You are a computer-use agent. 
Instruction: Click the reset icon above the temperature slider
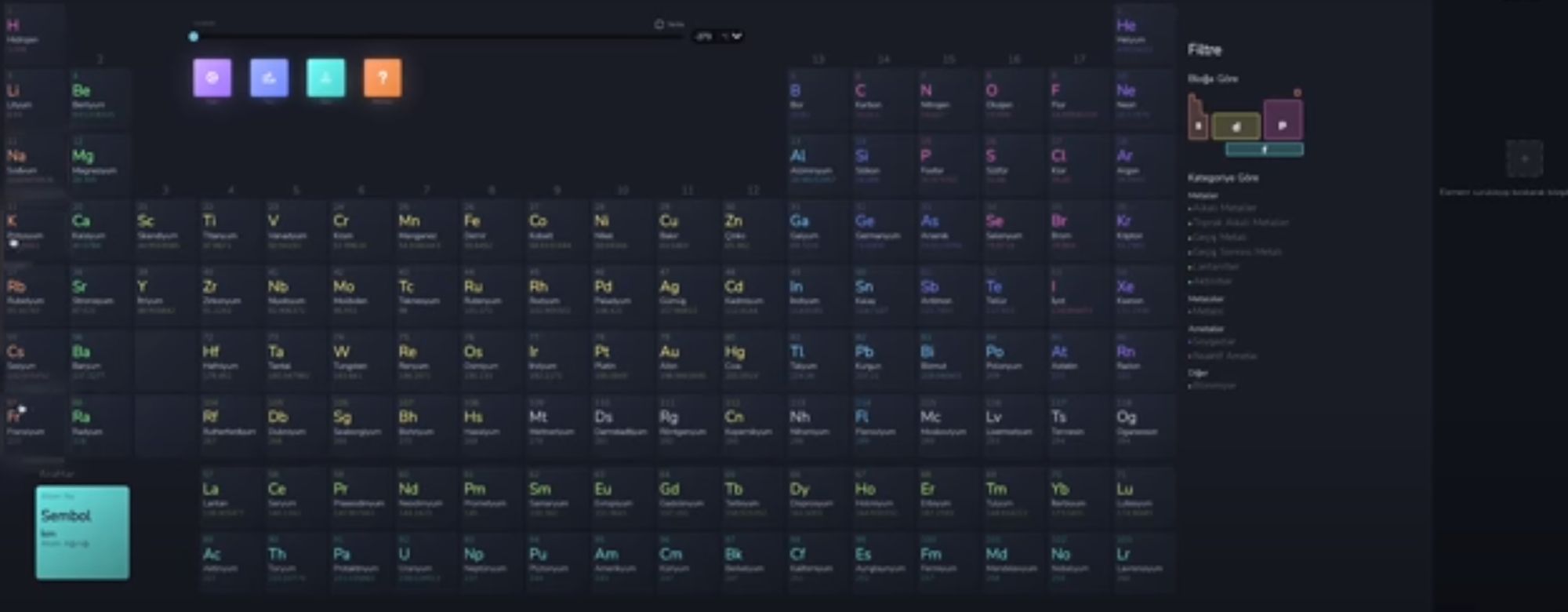pos(659,24)
